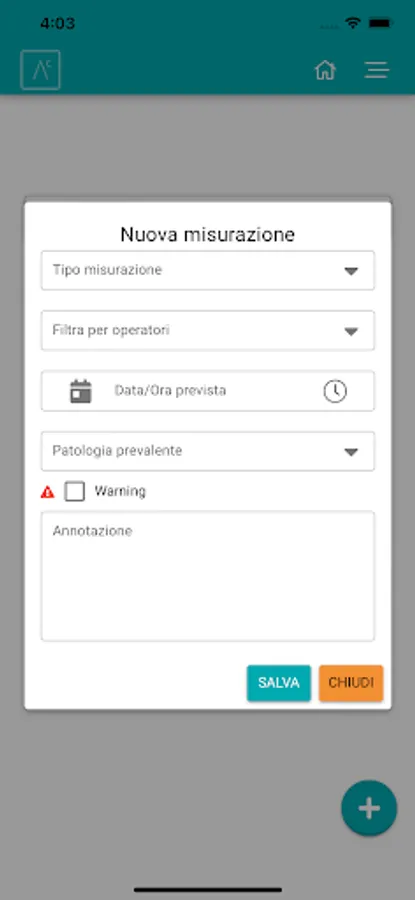415x900 pixels.
Task: Focus the Annotazione text area
Action: [208, 576]
